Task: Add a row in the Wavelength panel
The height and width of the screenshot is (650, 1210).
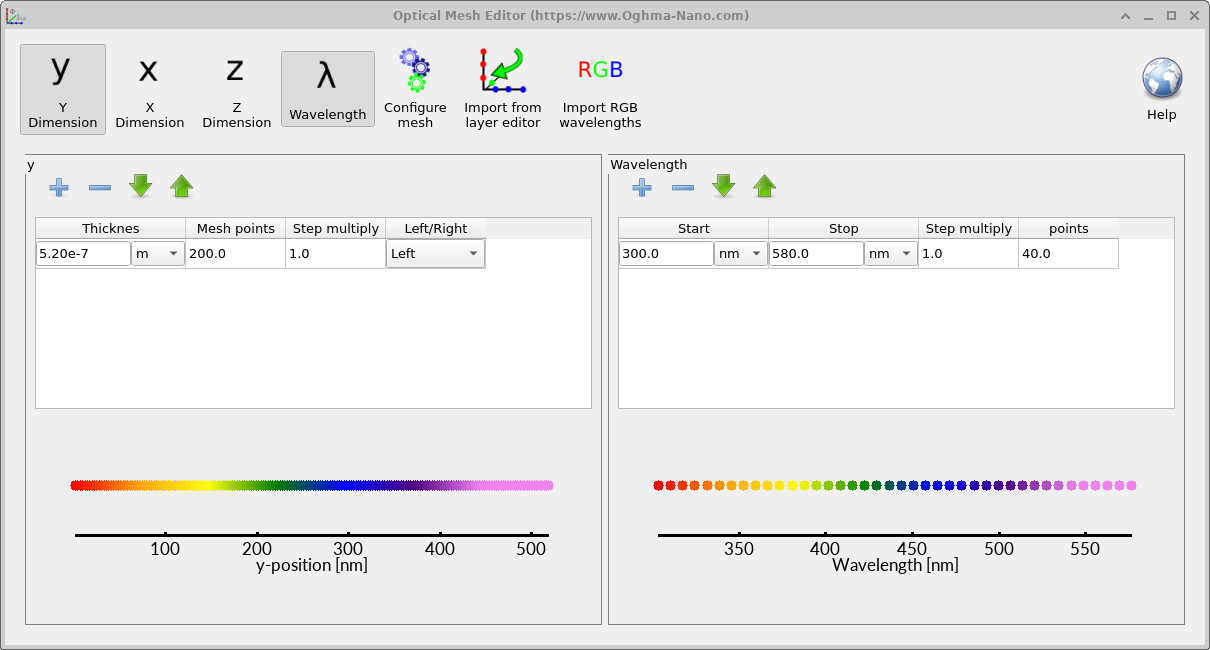Action: pos(642,187)
